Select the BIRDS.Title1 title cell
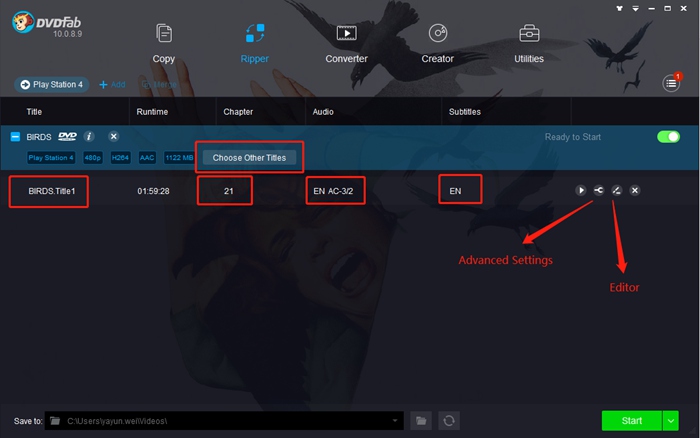 click(52, 191)
